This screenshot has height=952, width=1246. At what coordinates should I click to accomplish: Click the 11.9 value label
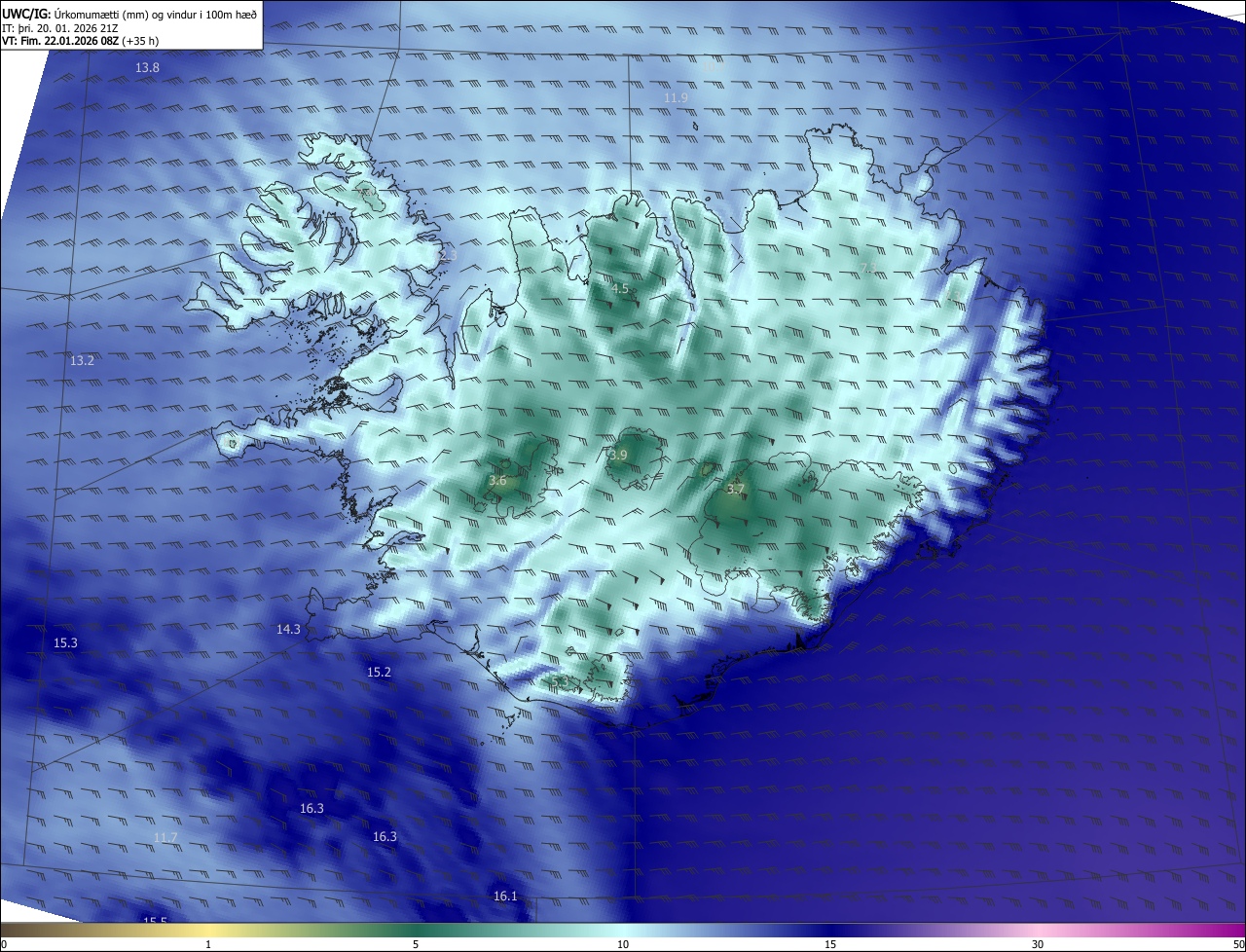(x=676, y=98)
